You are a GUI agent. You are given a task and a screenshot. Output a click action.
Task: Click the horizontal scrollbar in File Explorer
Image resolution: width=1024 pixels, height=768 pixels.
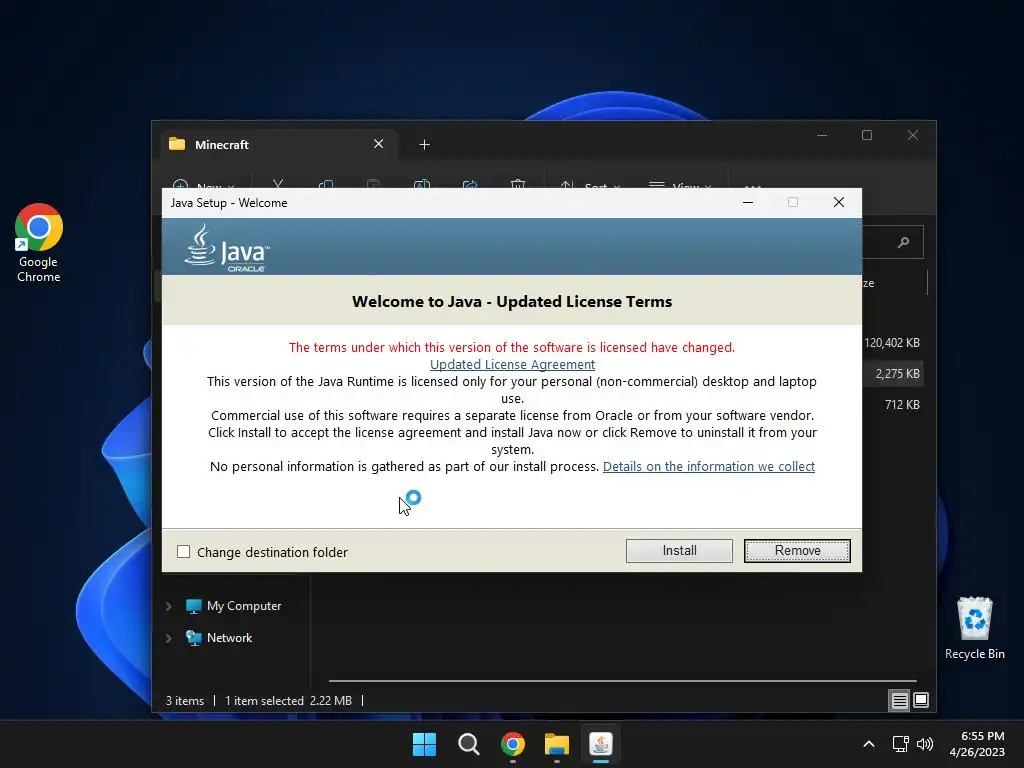[x=622, y=680]
